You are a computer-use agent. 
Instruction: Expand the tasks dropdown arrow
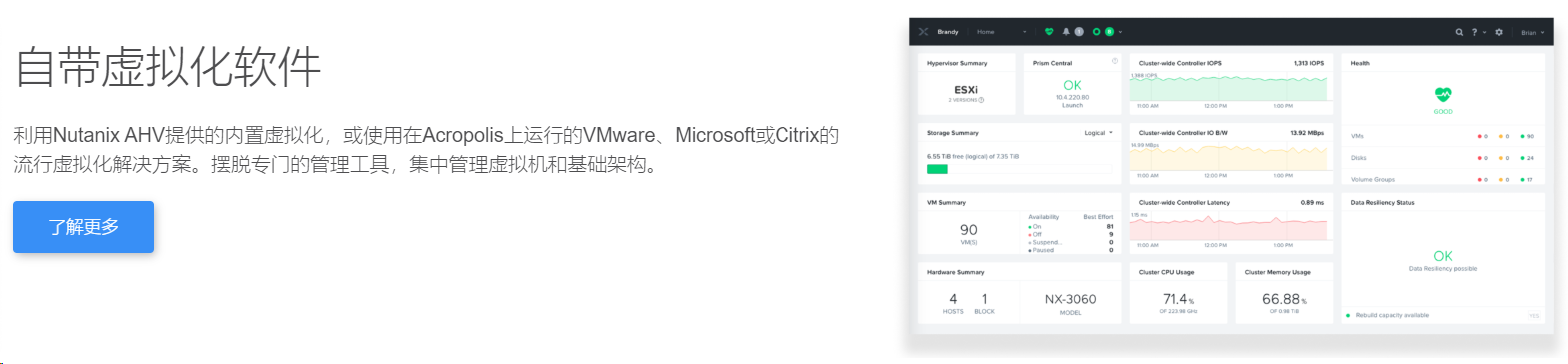click(1120, 32)
